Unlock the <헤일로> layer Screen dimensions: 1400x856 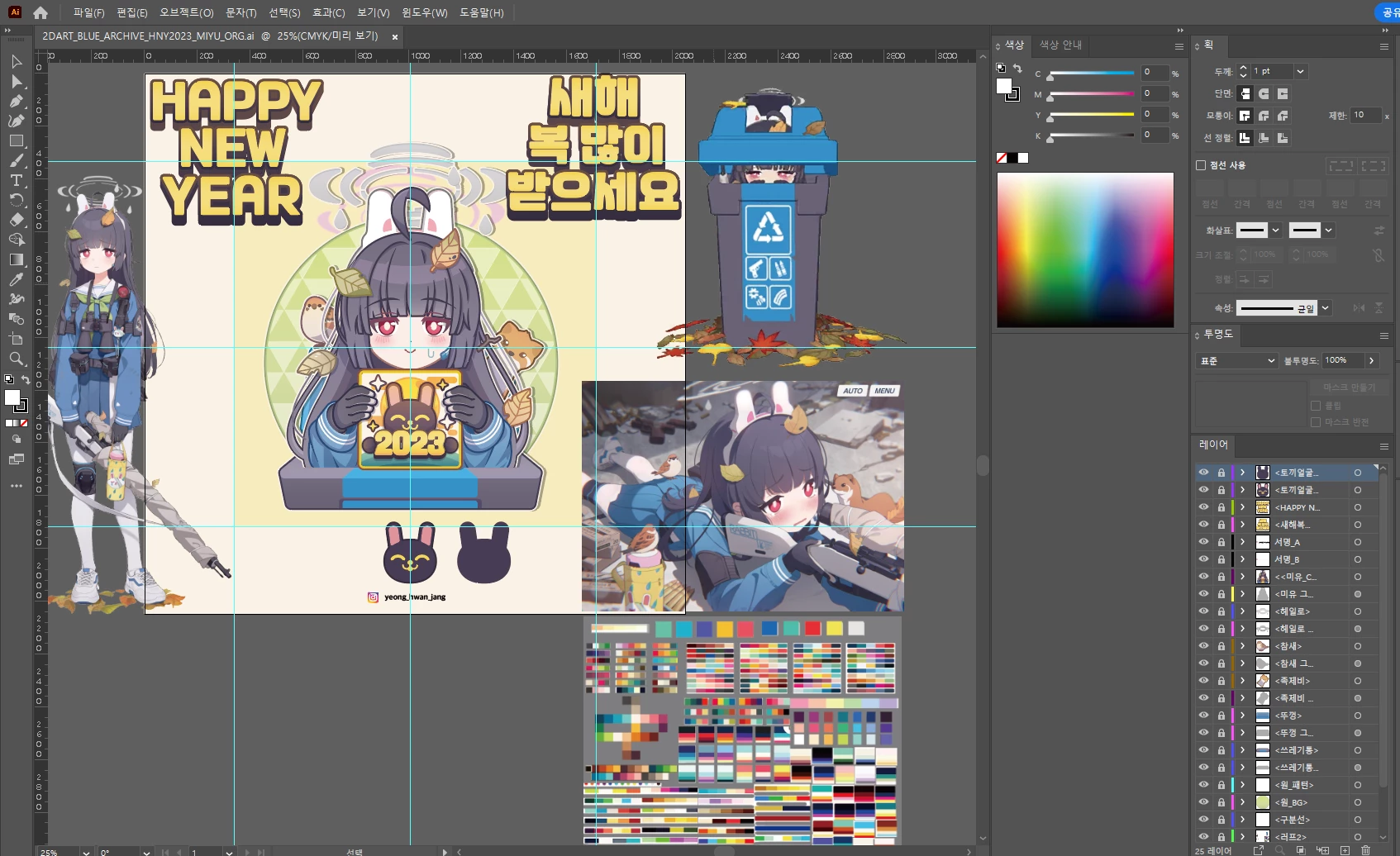1221,611
